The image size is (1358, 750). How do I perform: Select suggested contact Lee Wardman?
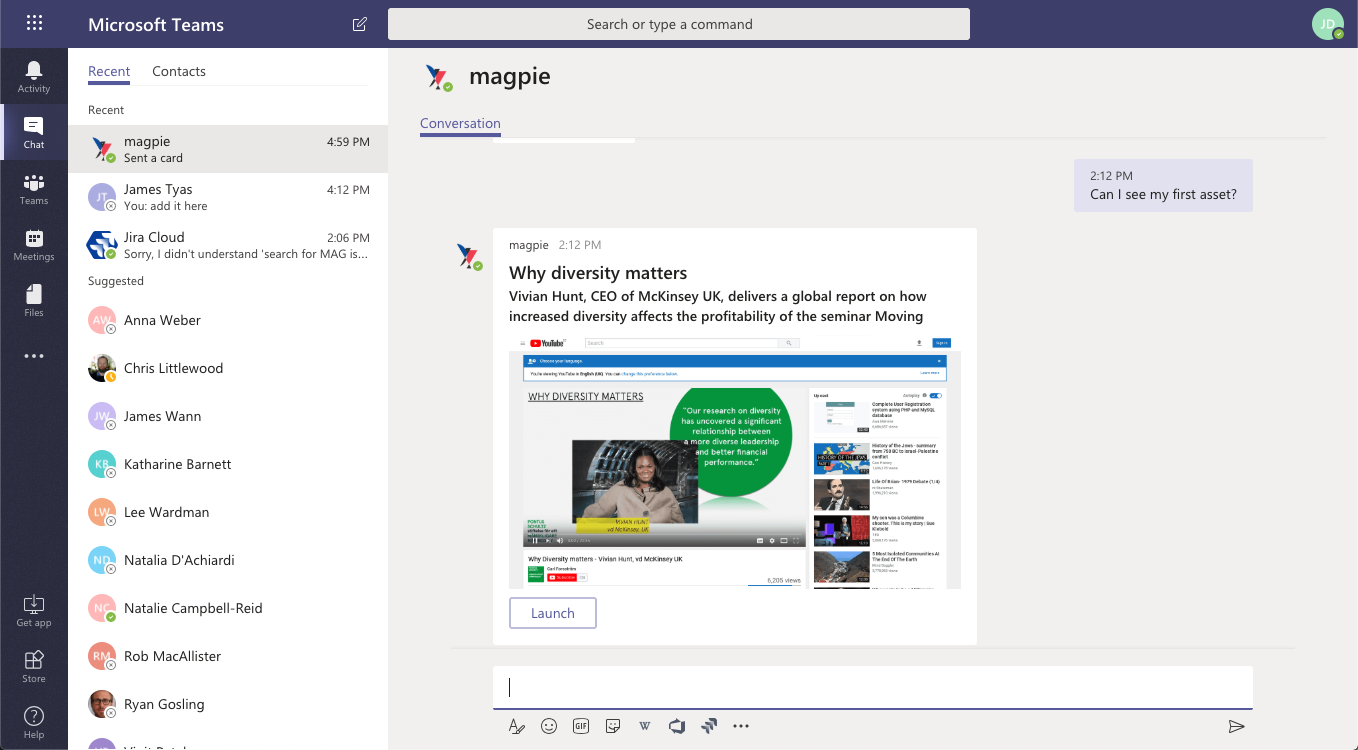tap(228, 512)
